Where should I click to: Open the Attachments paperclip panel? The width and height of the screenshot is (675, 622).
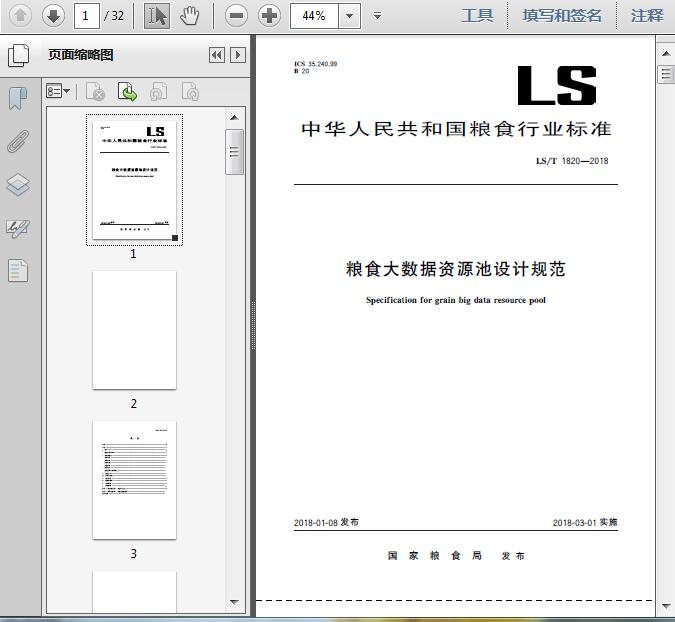(x=18, y=141)
